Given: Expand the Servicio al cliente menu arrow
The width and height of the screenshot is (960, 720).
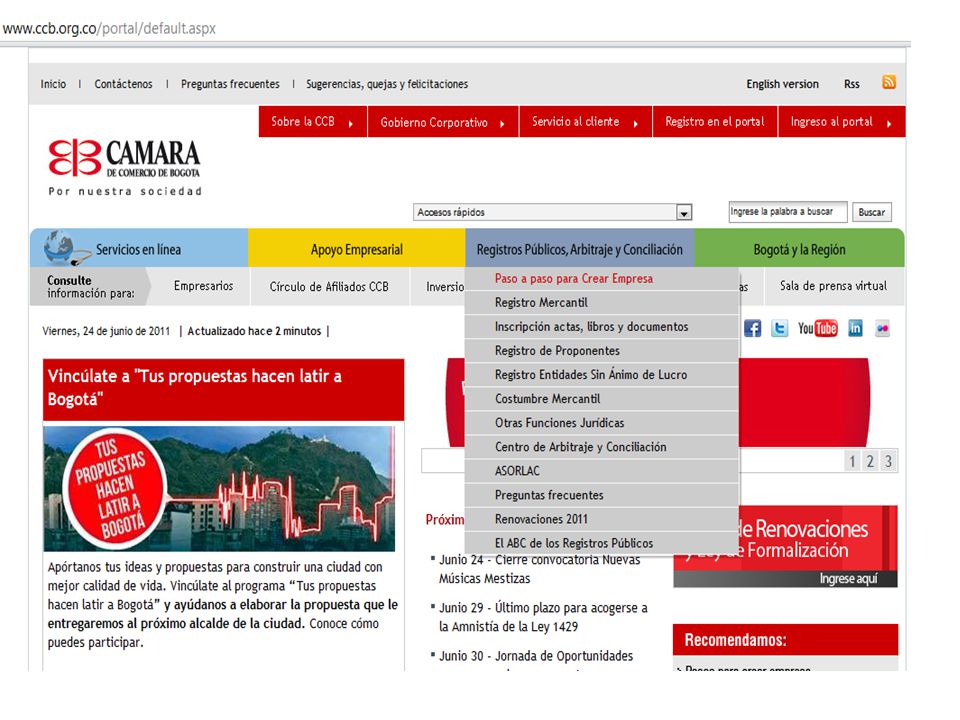Looking at the screenshot, I should click(x=636, y=123).
